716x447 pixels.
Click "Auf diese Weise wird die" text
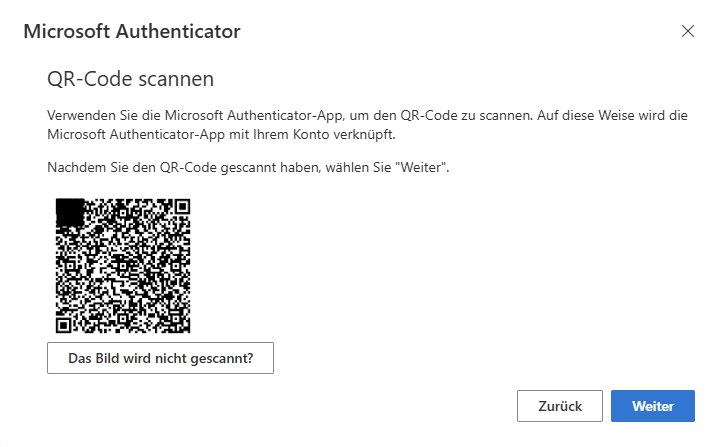coord(612,115)
